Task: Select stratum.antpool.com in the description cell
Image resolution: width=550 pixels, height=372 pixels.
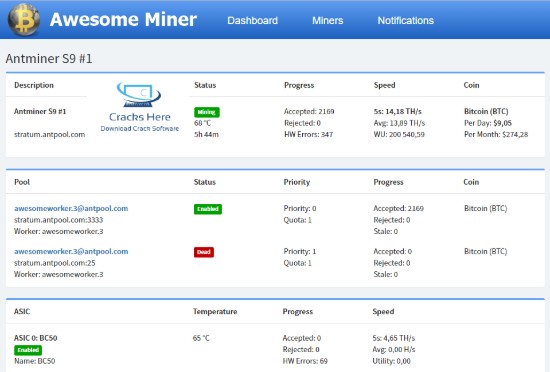Action: click(x=49, y=134)
